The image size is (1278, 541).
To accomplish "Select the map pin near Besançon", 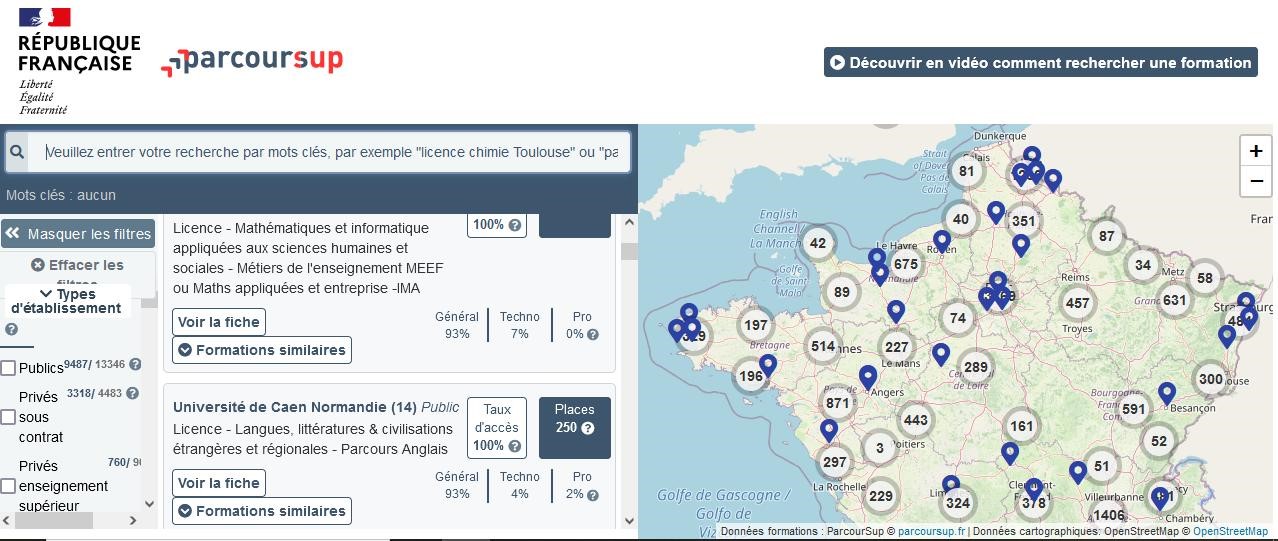I will 1167,394.
